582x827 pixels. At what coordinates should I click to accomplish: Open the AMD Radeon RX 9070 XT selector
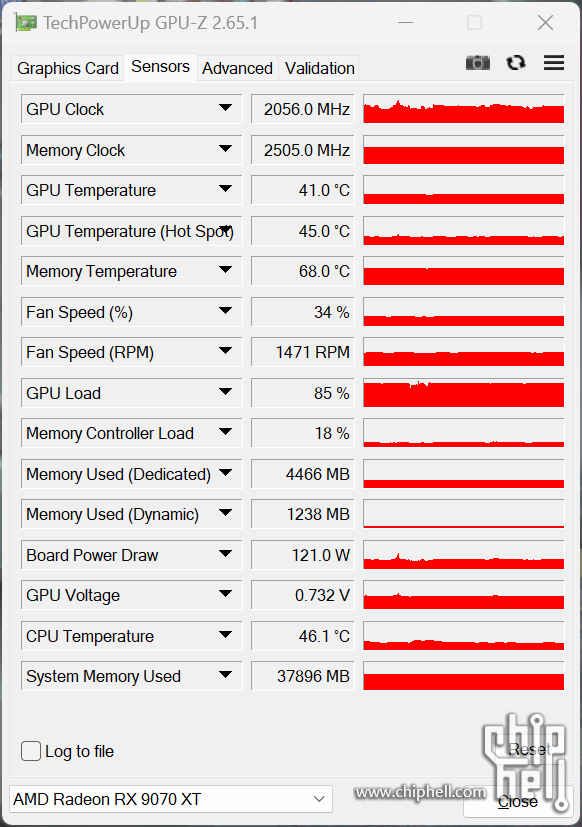[x=171, y=799]
